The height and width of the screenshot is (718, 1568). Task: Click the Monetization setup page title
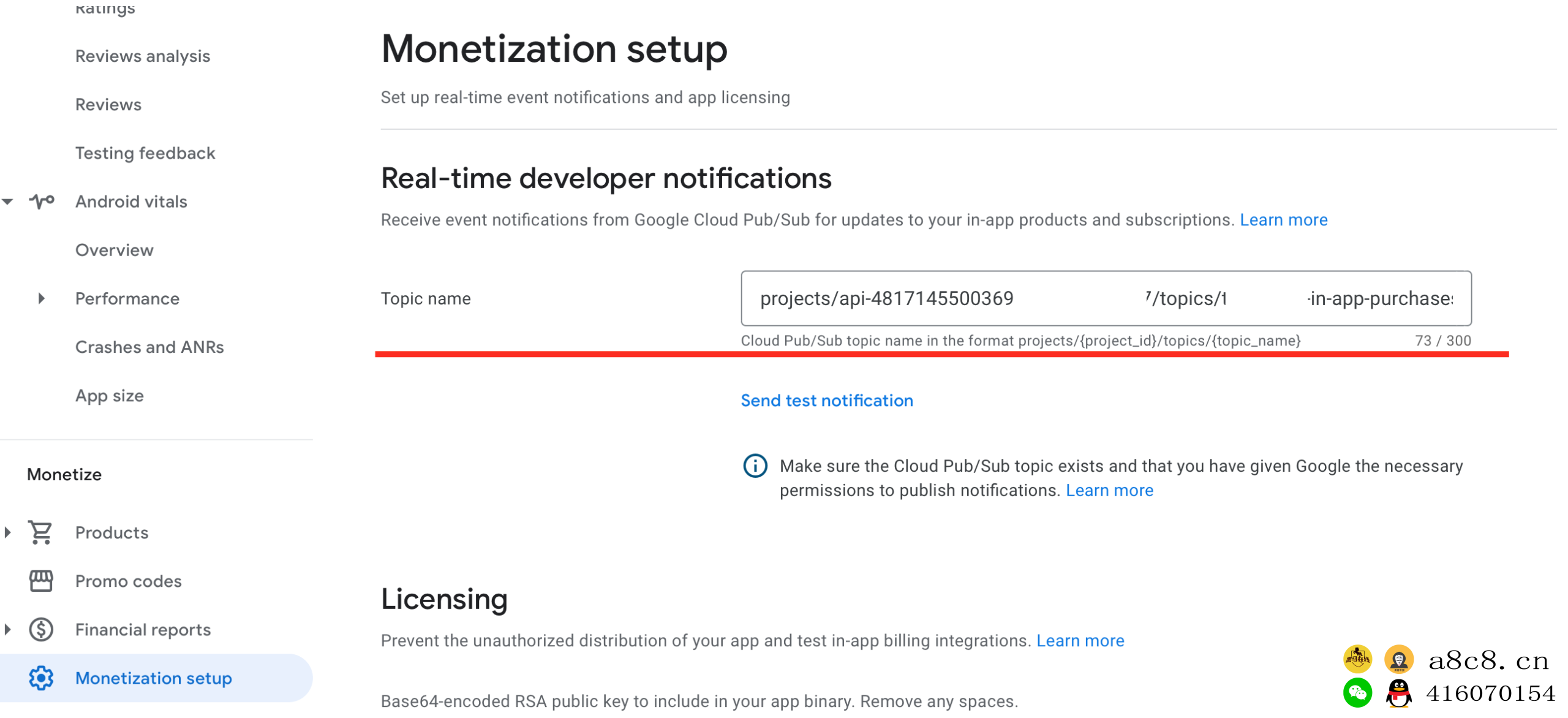[x=554, y=48]
